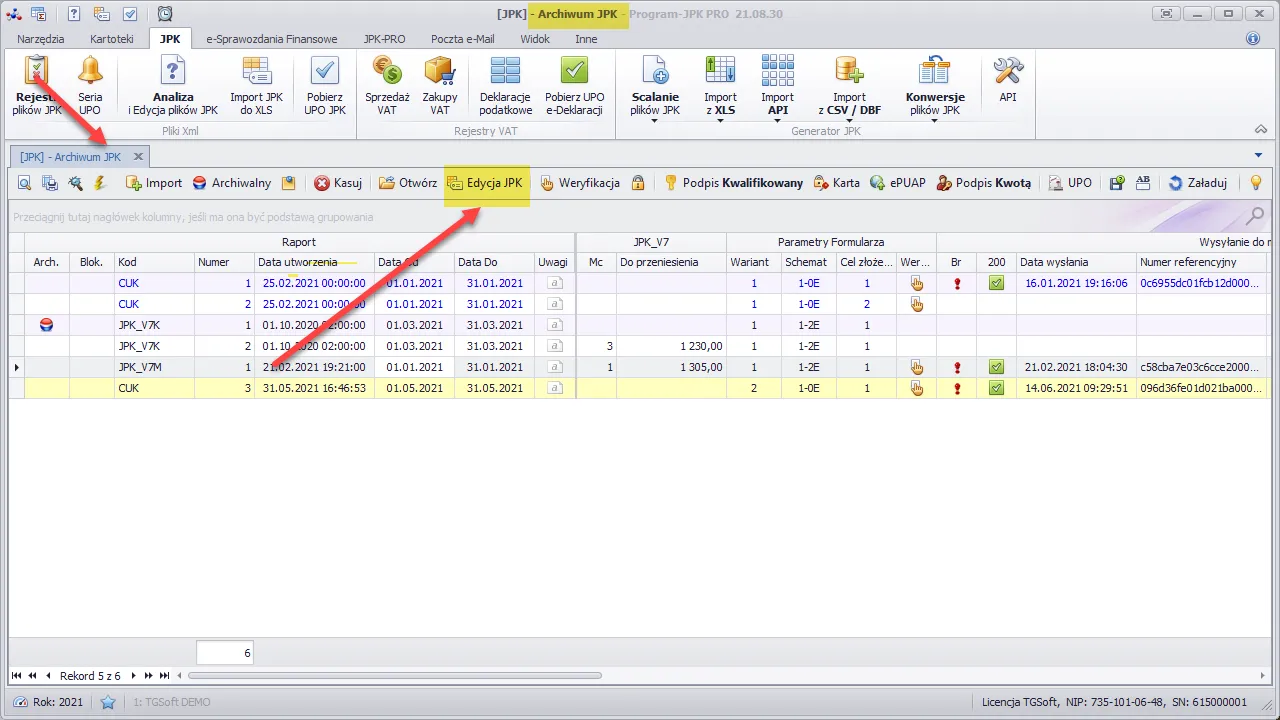Click the Seria UPO bell icon
This screenshot has width=1280, height=720.
tap(90, 72)
